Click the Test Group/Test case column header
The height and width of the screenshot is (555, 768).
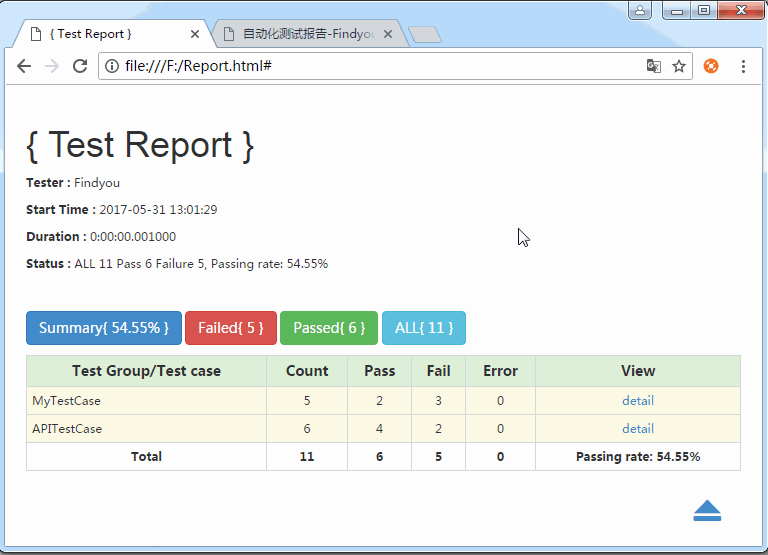(146, 371)
